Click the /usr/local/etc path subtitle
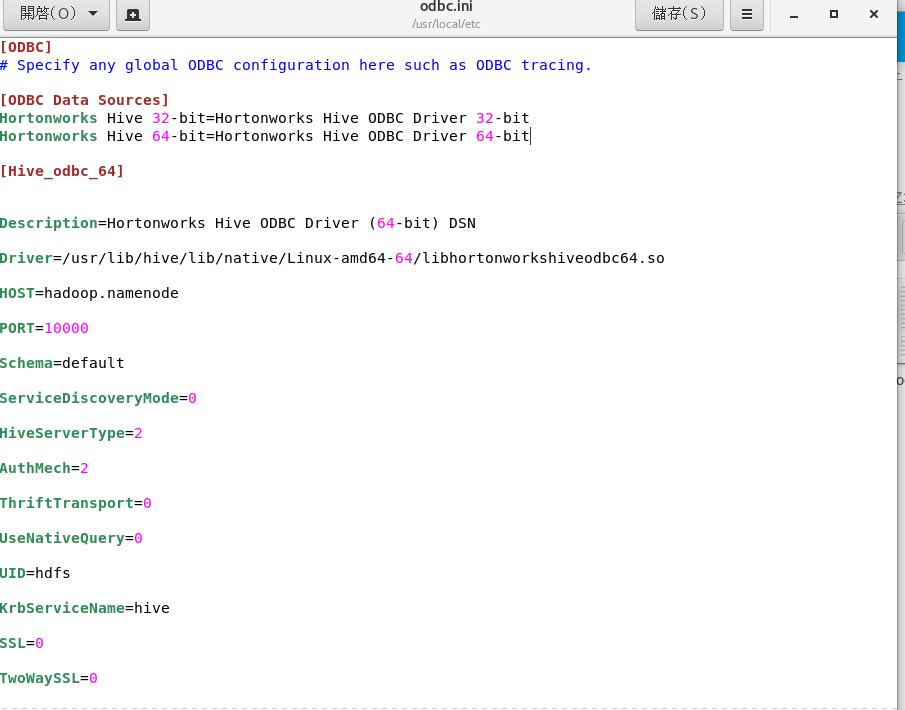This screenshot has height=710, width=905. [446, 24]
